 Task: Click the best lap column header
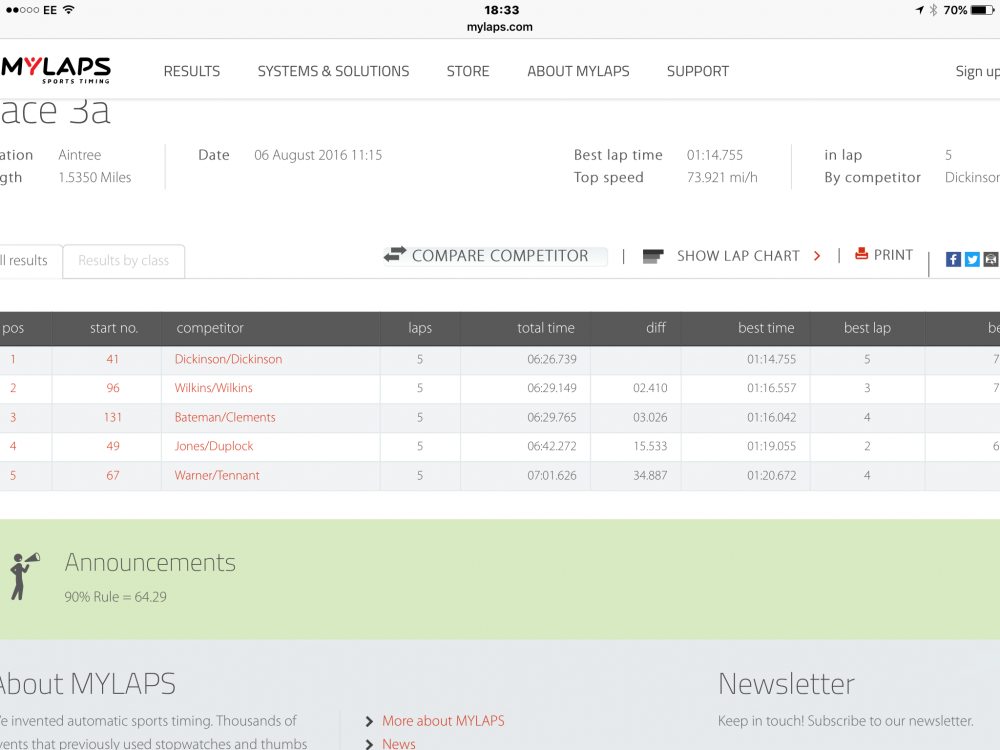867,328
